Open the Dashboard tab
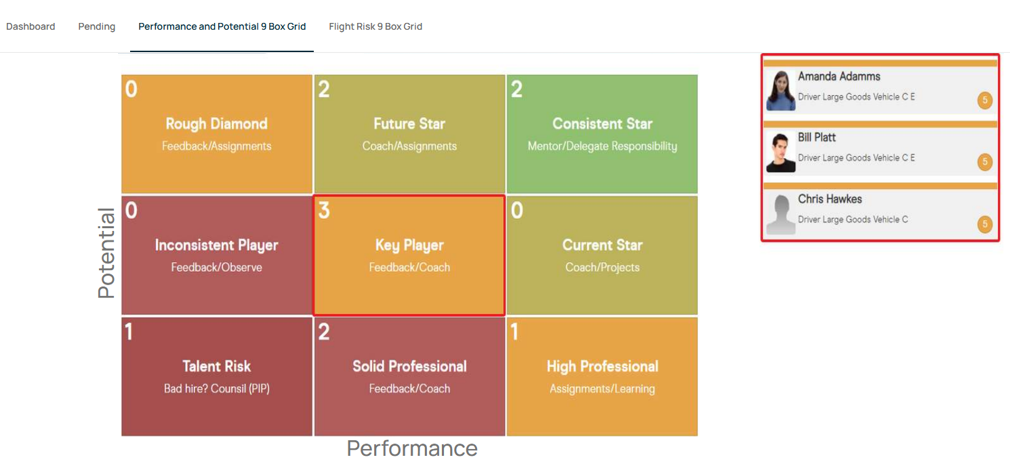The height and width of the screenshot is (473, 1010). click(30, 26)
